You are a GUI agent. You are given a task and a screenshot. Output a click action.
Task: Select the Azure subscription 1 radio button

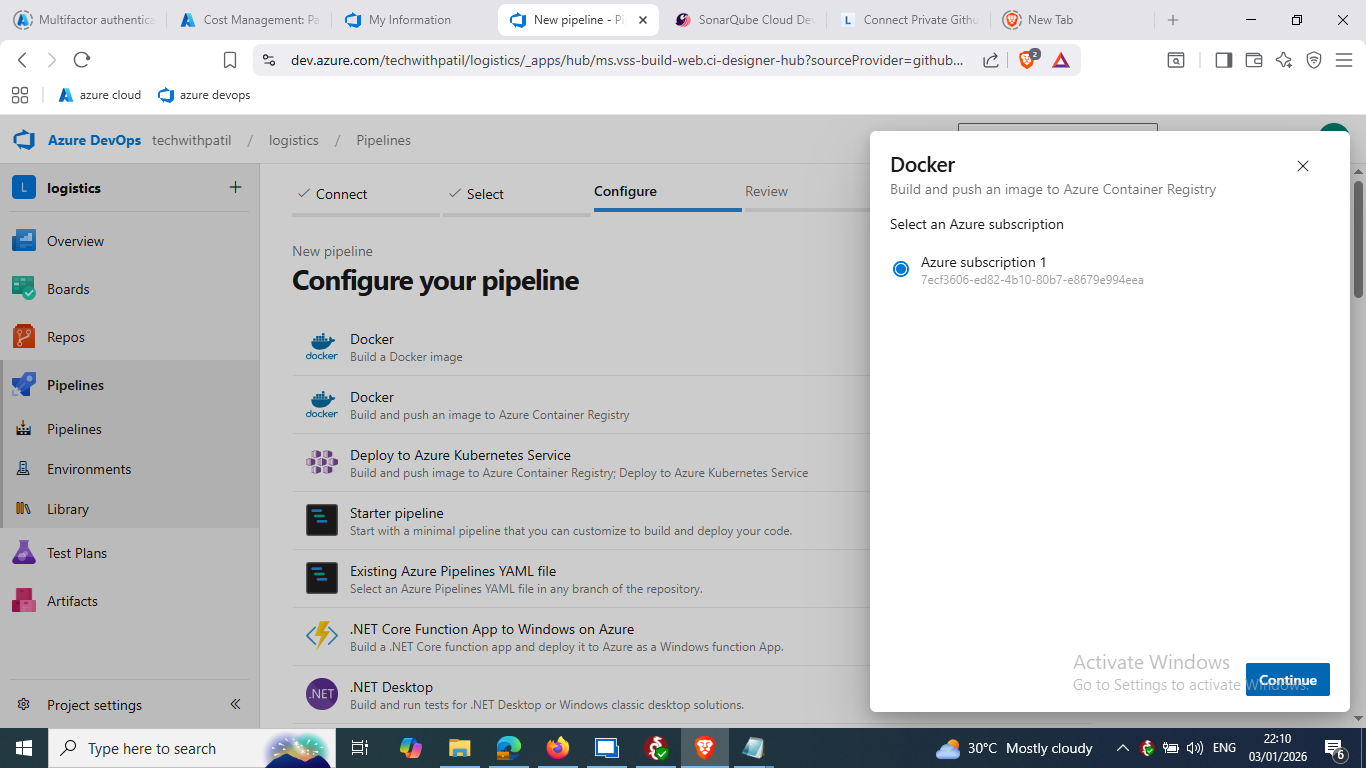tap(901, 269)
